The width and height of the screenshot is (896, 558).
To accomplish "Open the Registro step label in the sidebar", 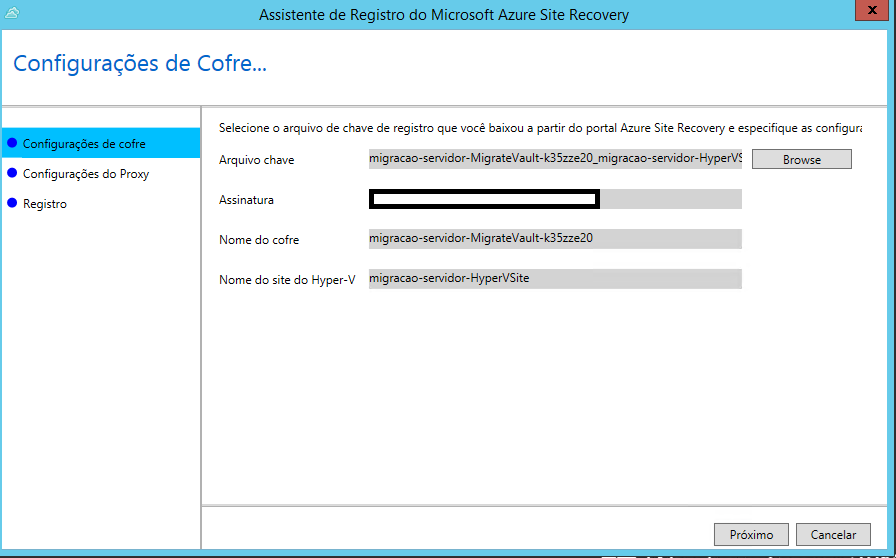I will [x=45, y=204].
